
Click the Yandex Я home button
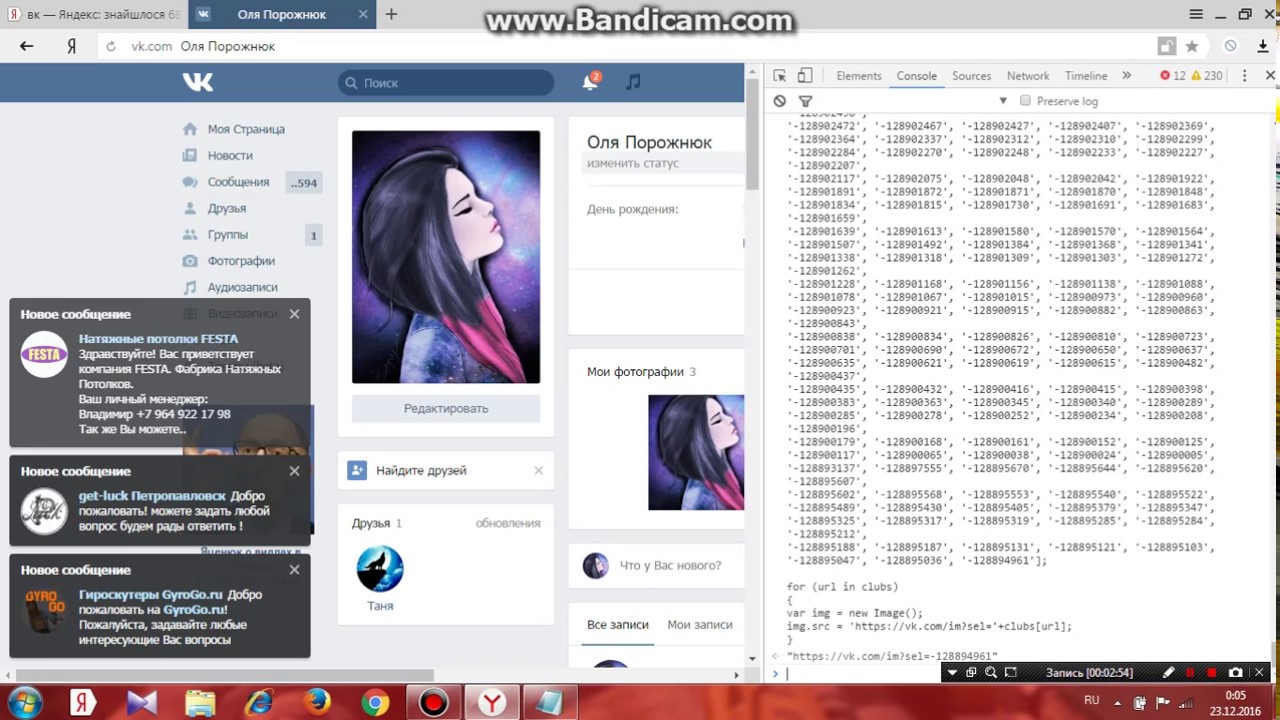pyautogui.click(x=72, y=46)
